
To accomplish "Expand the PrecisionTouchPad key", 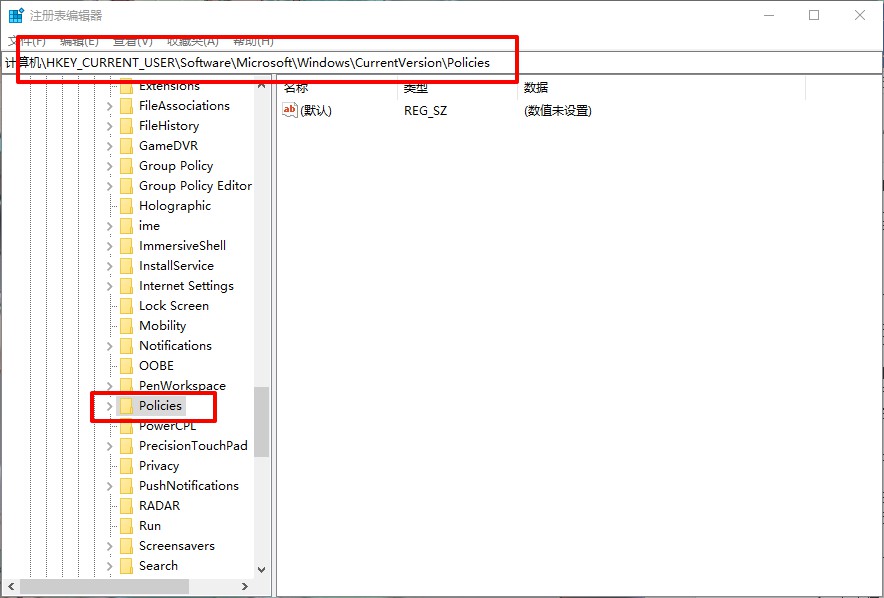I will 109,446.
